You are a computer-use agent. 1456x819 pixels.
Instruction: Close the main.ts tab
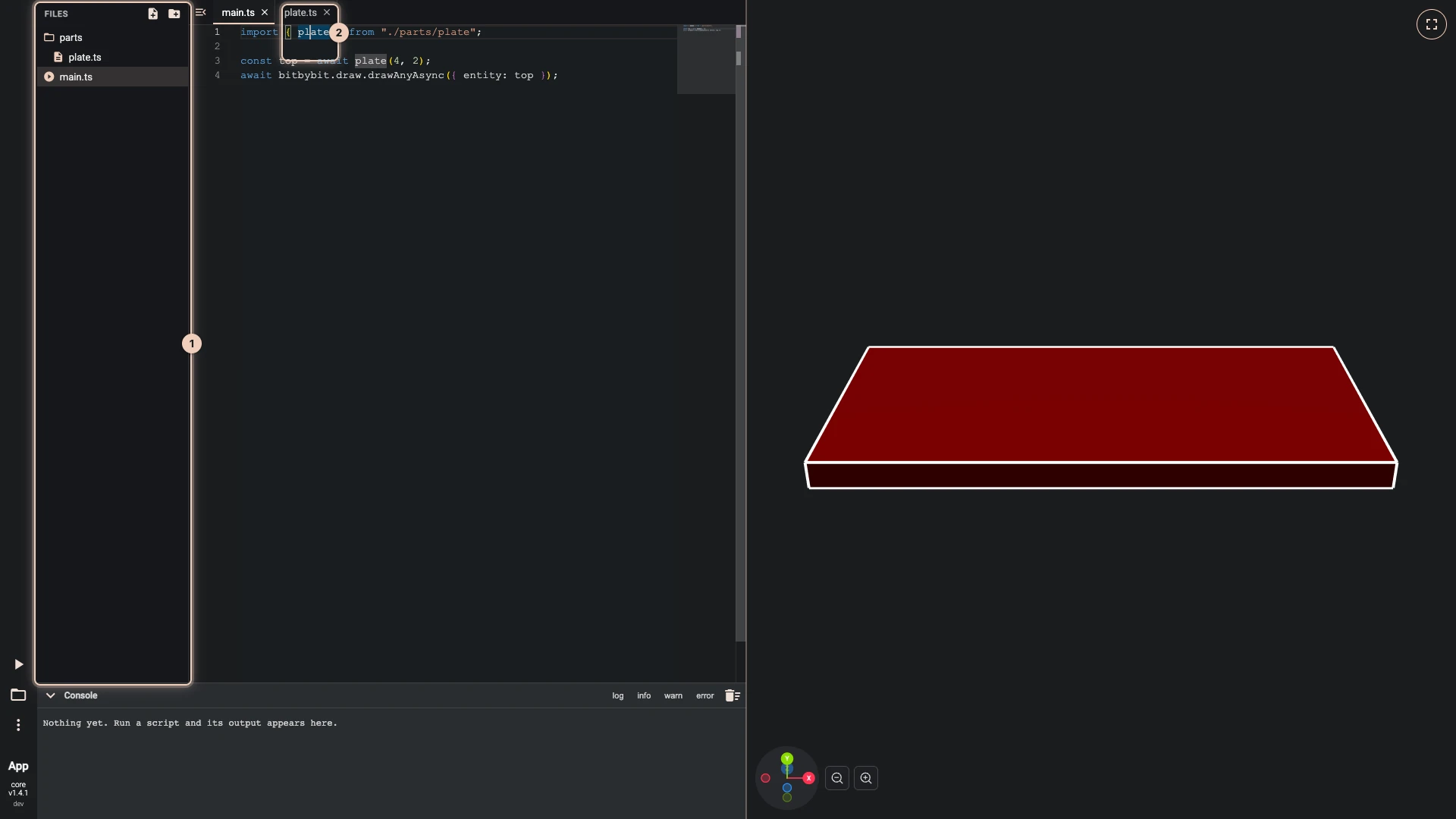click(265, 12)
